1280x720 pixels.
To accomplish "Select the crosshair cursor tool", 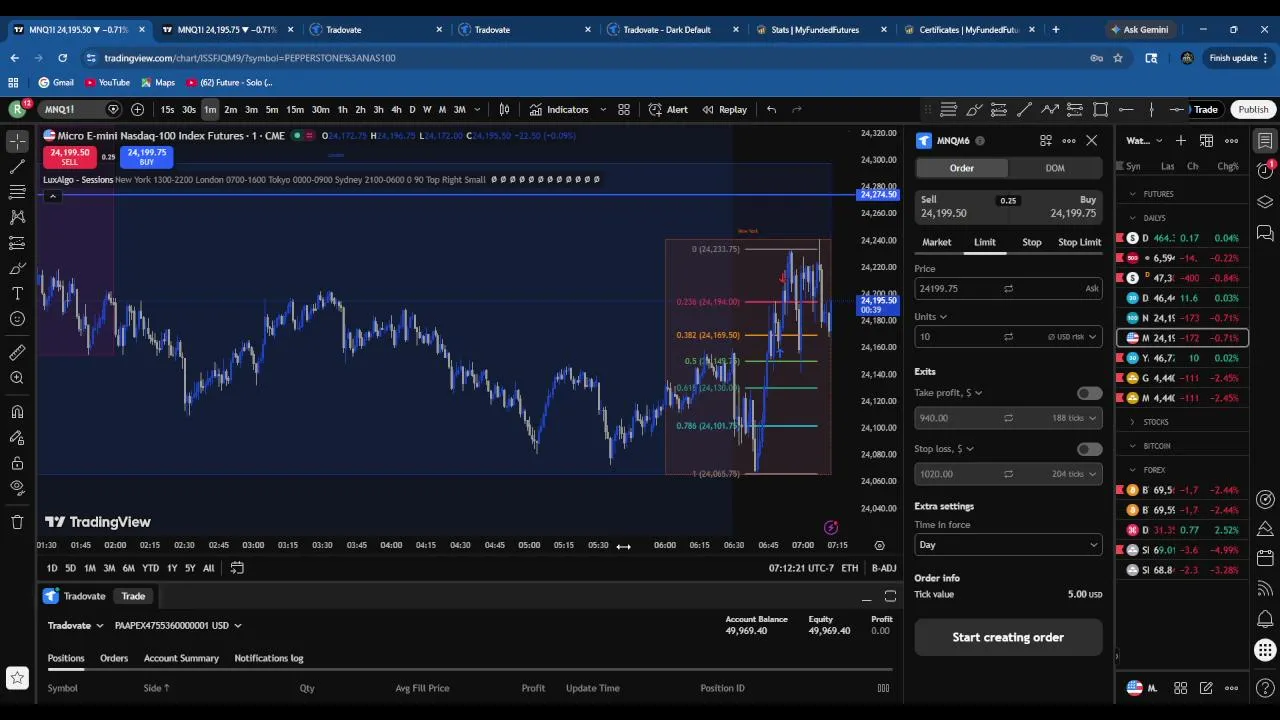I will point(17,141).
